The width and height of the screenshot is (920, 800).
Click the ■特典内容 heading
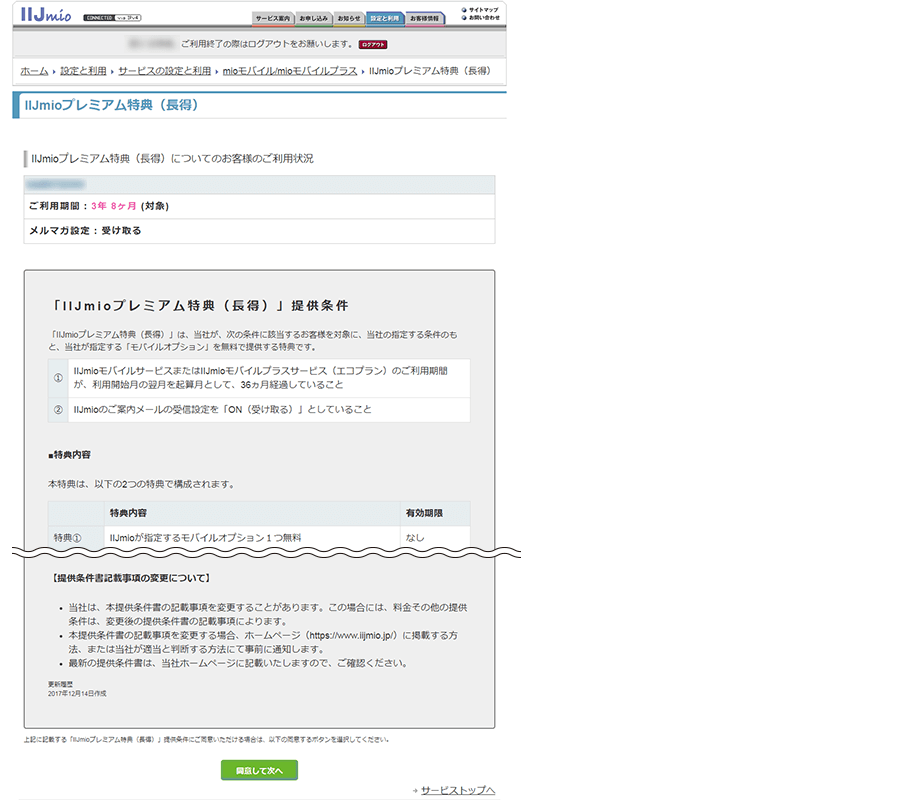pyautogui.click(x=69, y=455)
